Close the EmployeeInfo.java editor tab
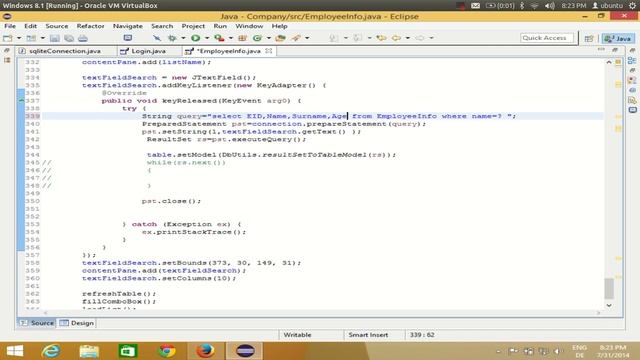640x360 pixels. [269, 51]
